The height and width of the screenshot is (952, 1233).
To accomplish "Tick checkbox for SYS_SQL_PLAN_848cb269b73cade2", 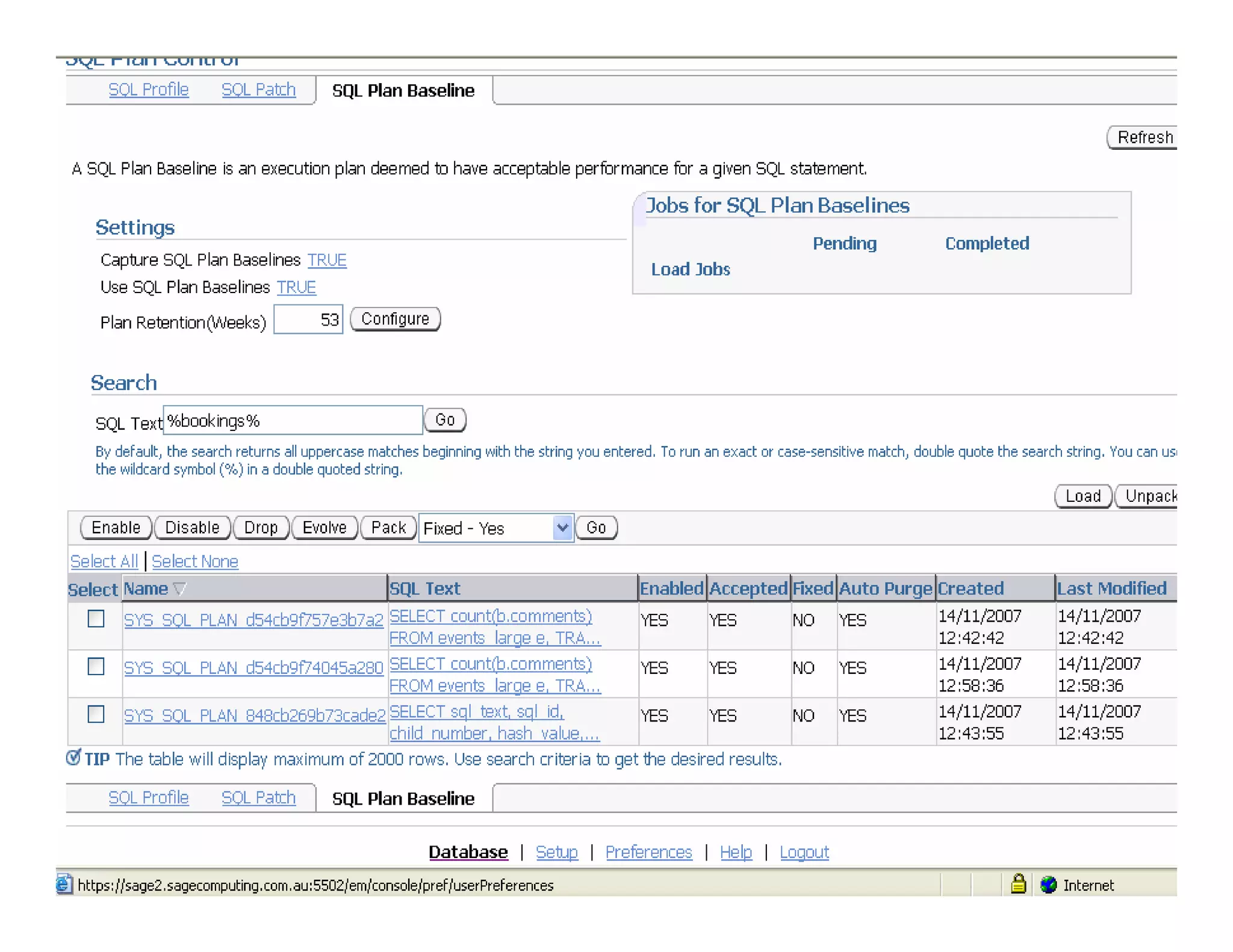I will 96,714.
